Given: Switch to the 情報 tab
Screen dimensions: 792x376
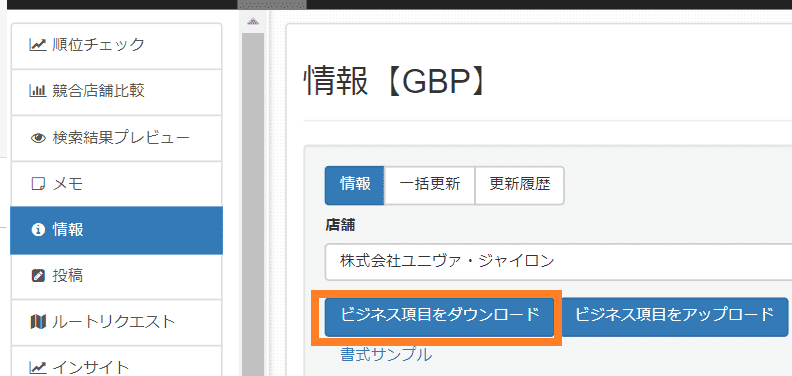Looking at the screenshot, I should [355, 185].
